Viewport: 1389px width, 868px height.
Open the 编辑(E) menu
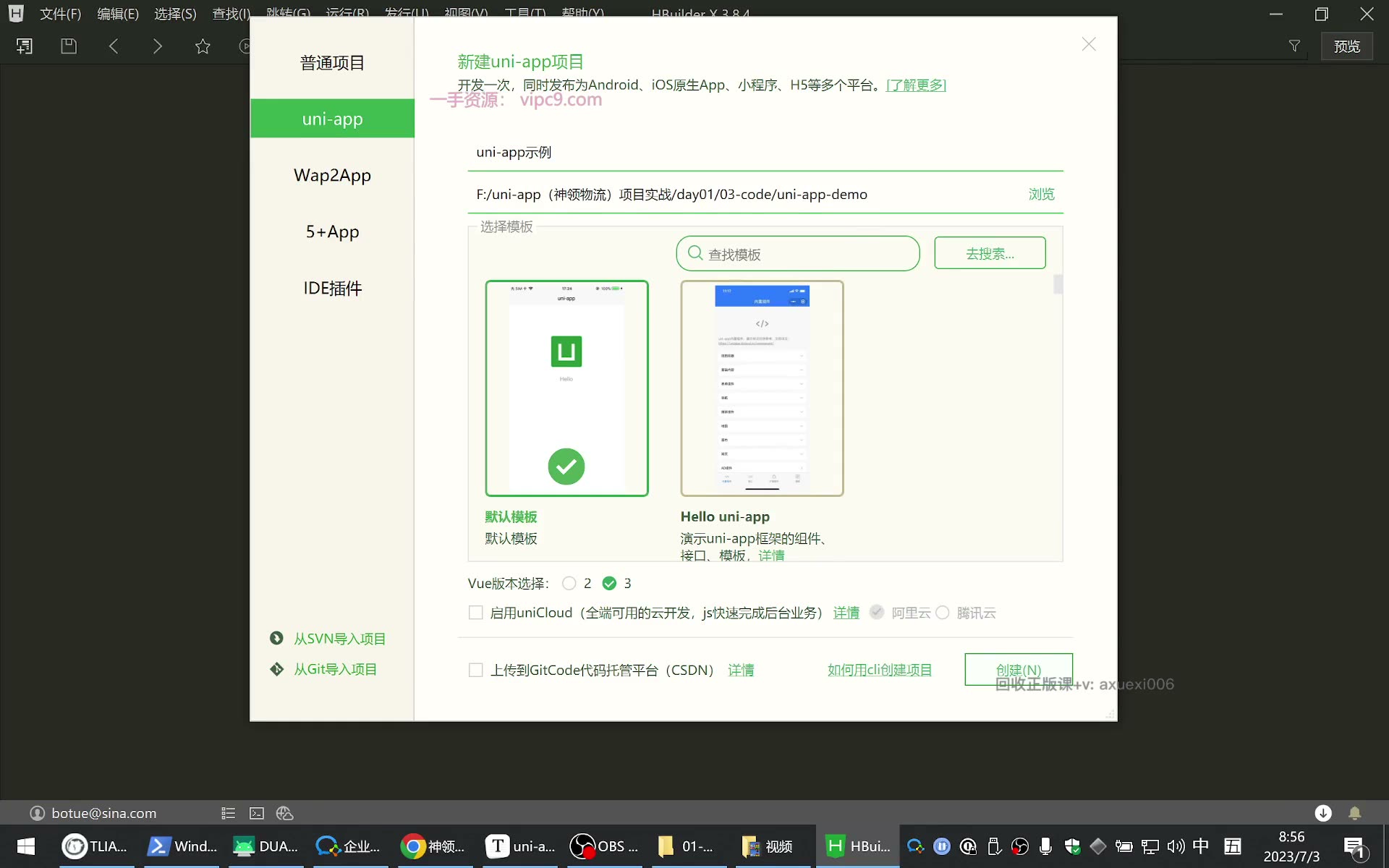[118, 14]
